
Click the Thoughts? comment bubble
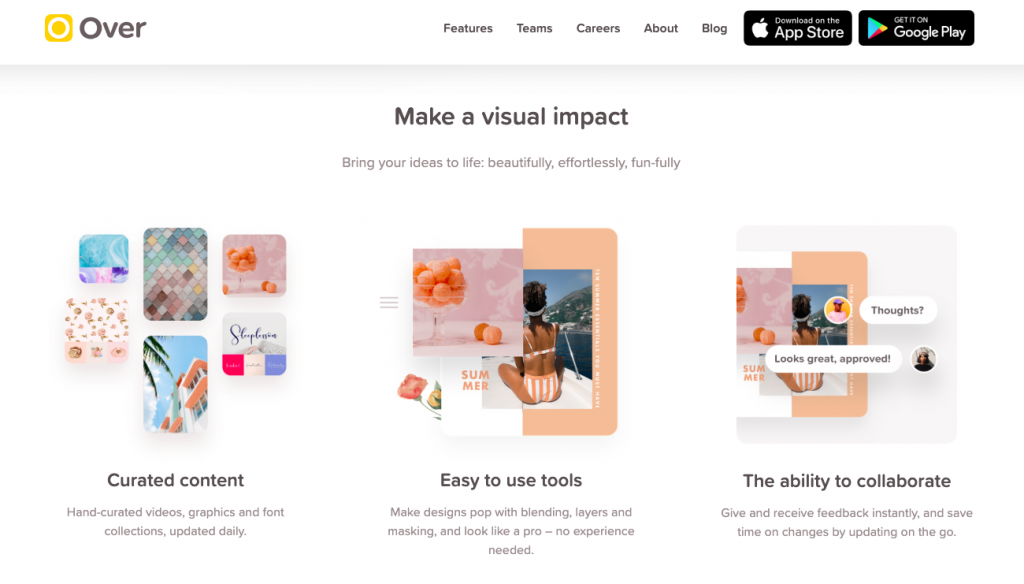coord(897,310)
